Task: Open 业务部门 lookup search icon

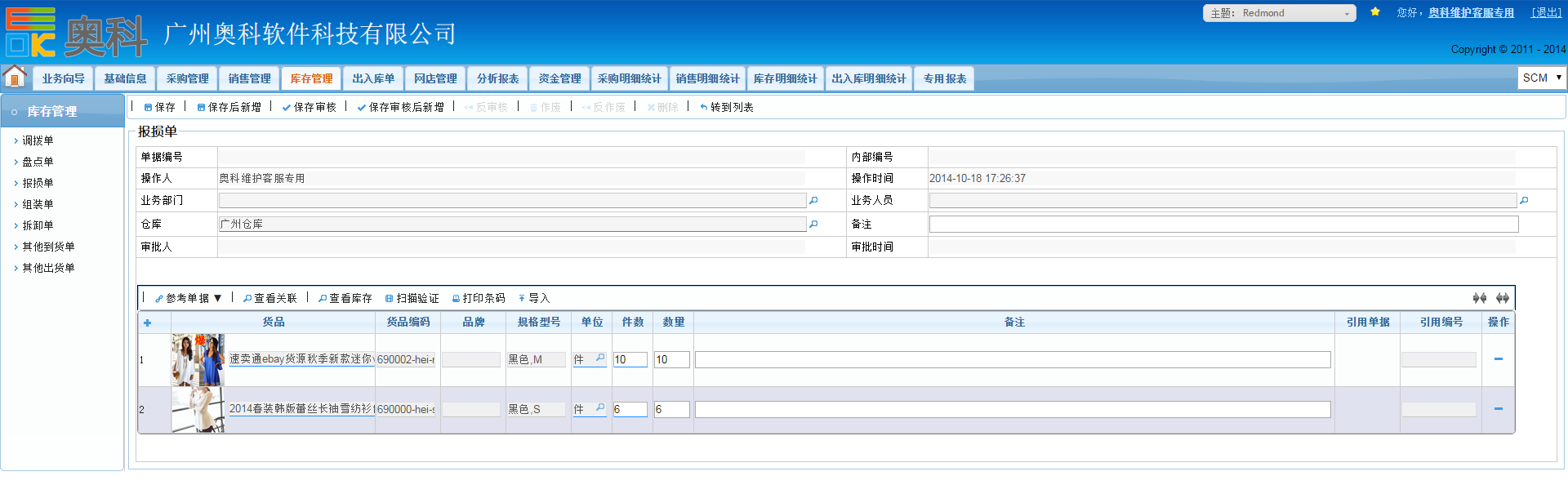Action: 813,201
